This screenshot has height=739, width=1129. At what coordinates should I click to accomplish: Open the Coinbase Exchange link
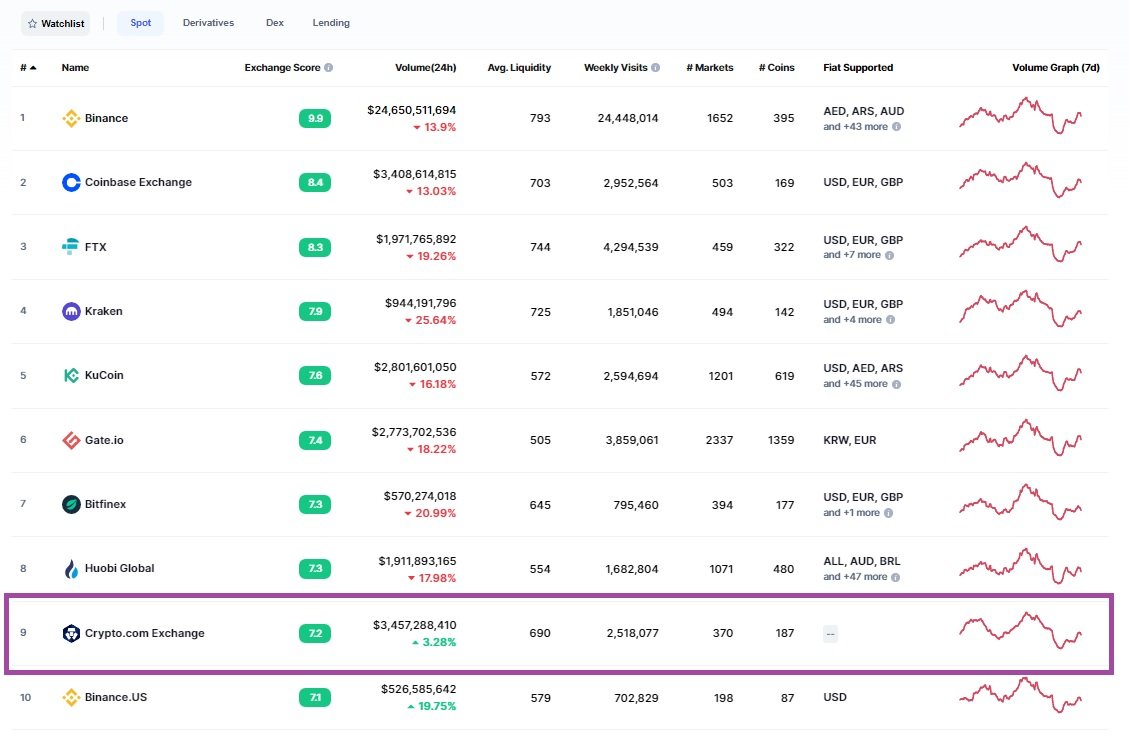tap(138, 182)
